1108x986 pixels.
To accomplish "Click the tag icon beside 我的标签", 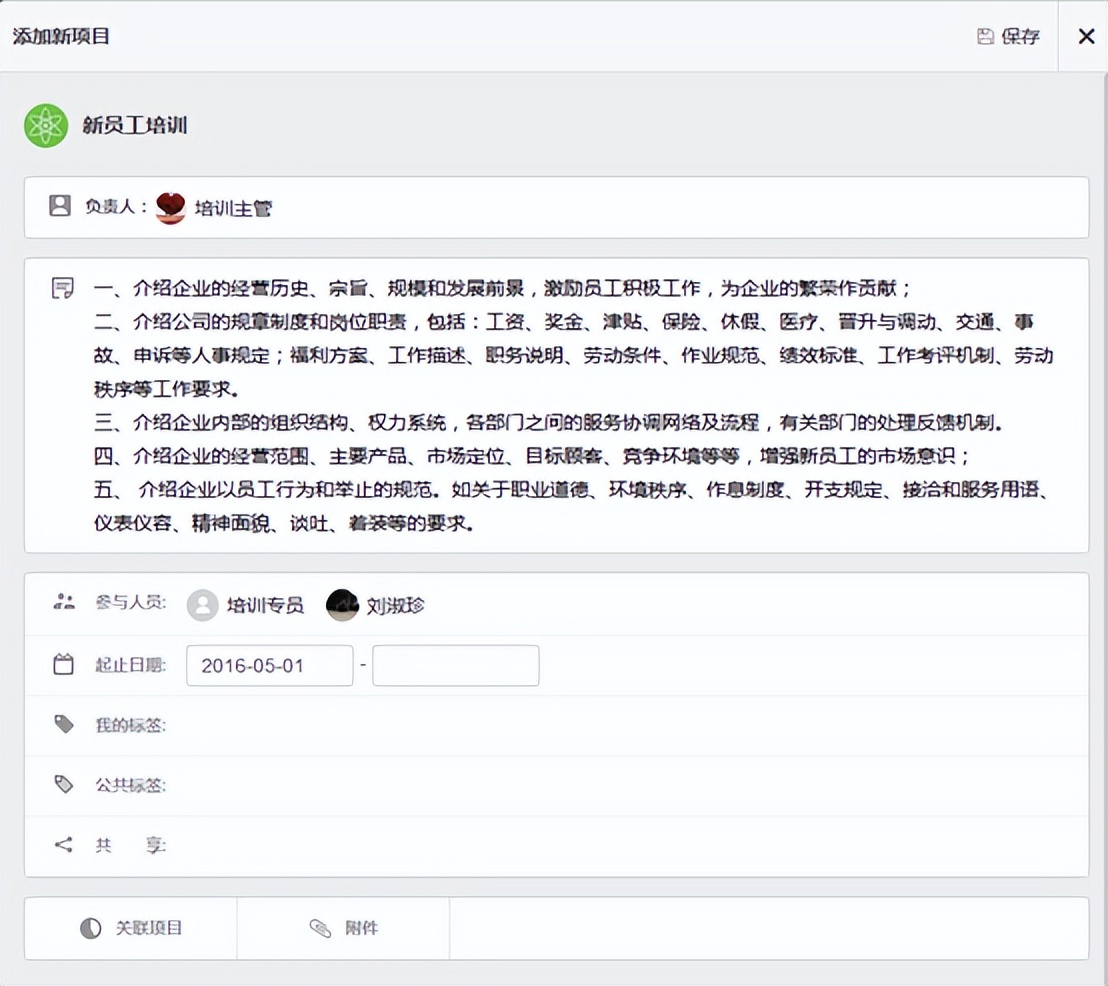I will click(63, 725).
